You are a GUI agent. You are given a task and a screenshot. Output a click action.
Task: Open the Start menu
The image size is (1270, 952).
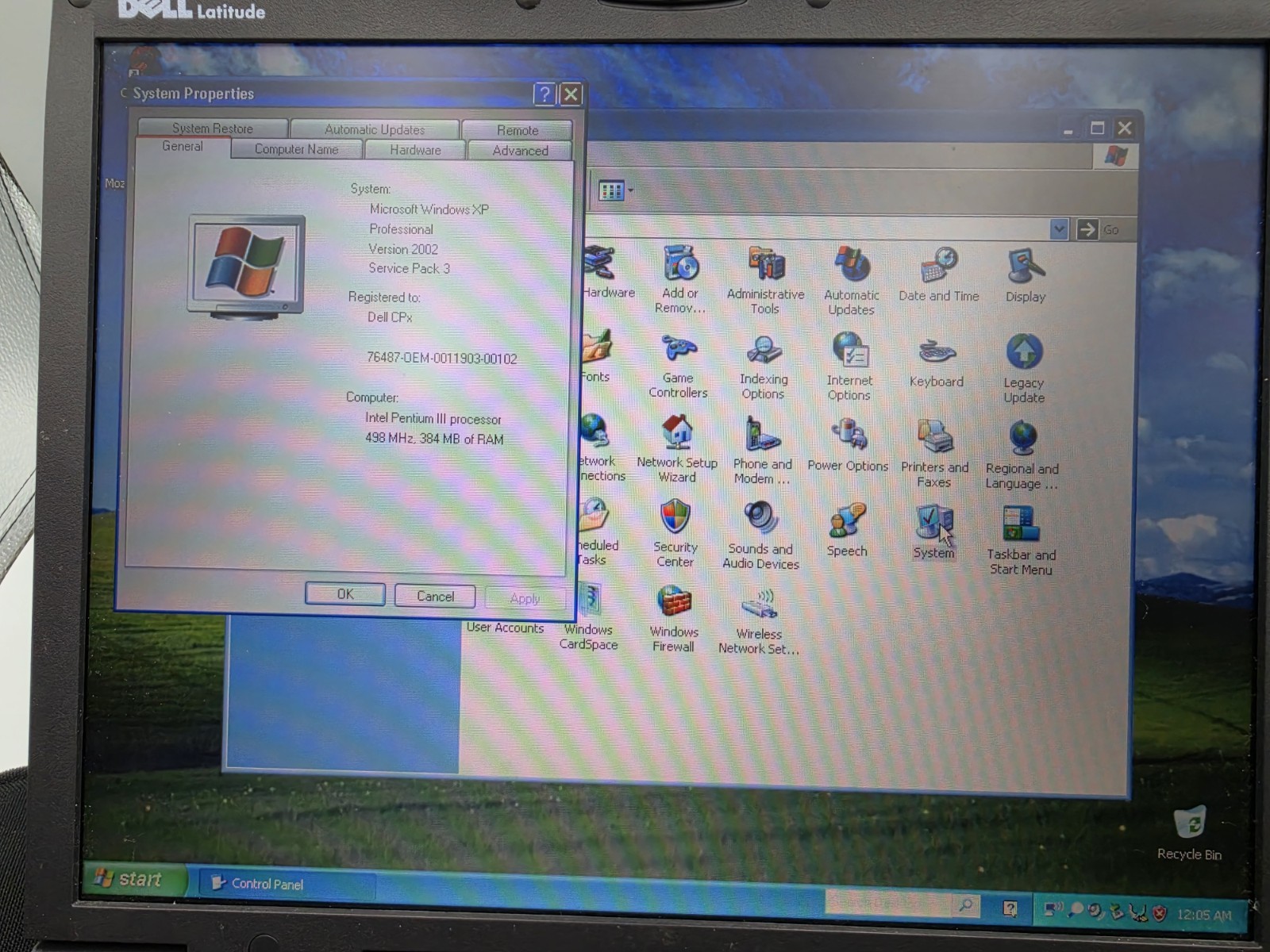(x=133, y=879)
